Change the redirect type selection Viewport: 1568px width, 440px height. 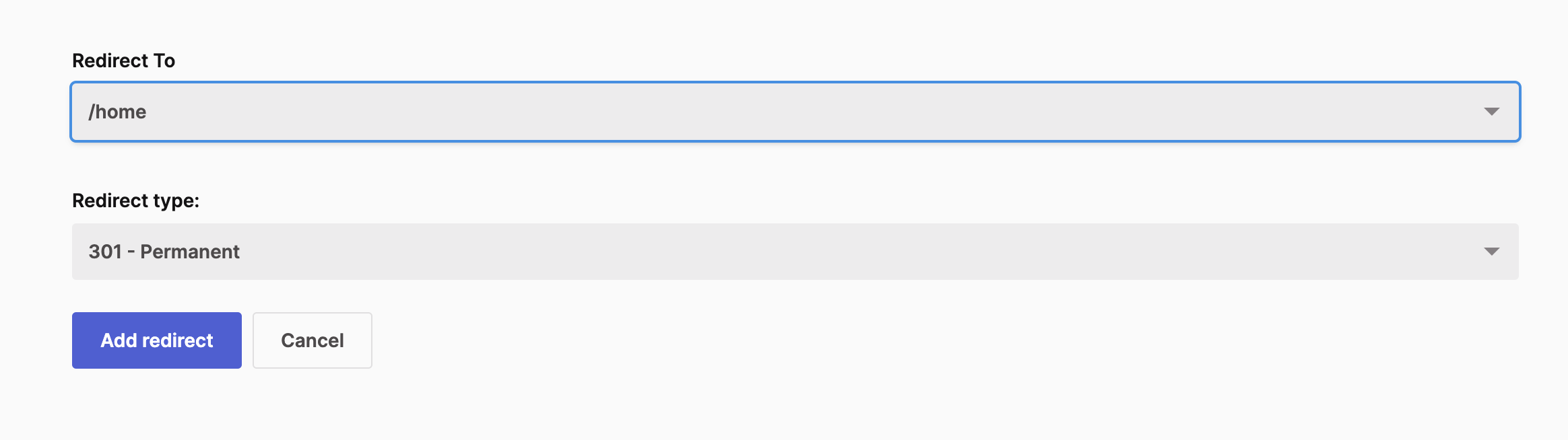click(x=788, y=252)
